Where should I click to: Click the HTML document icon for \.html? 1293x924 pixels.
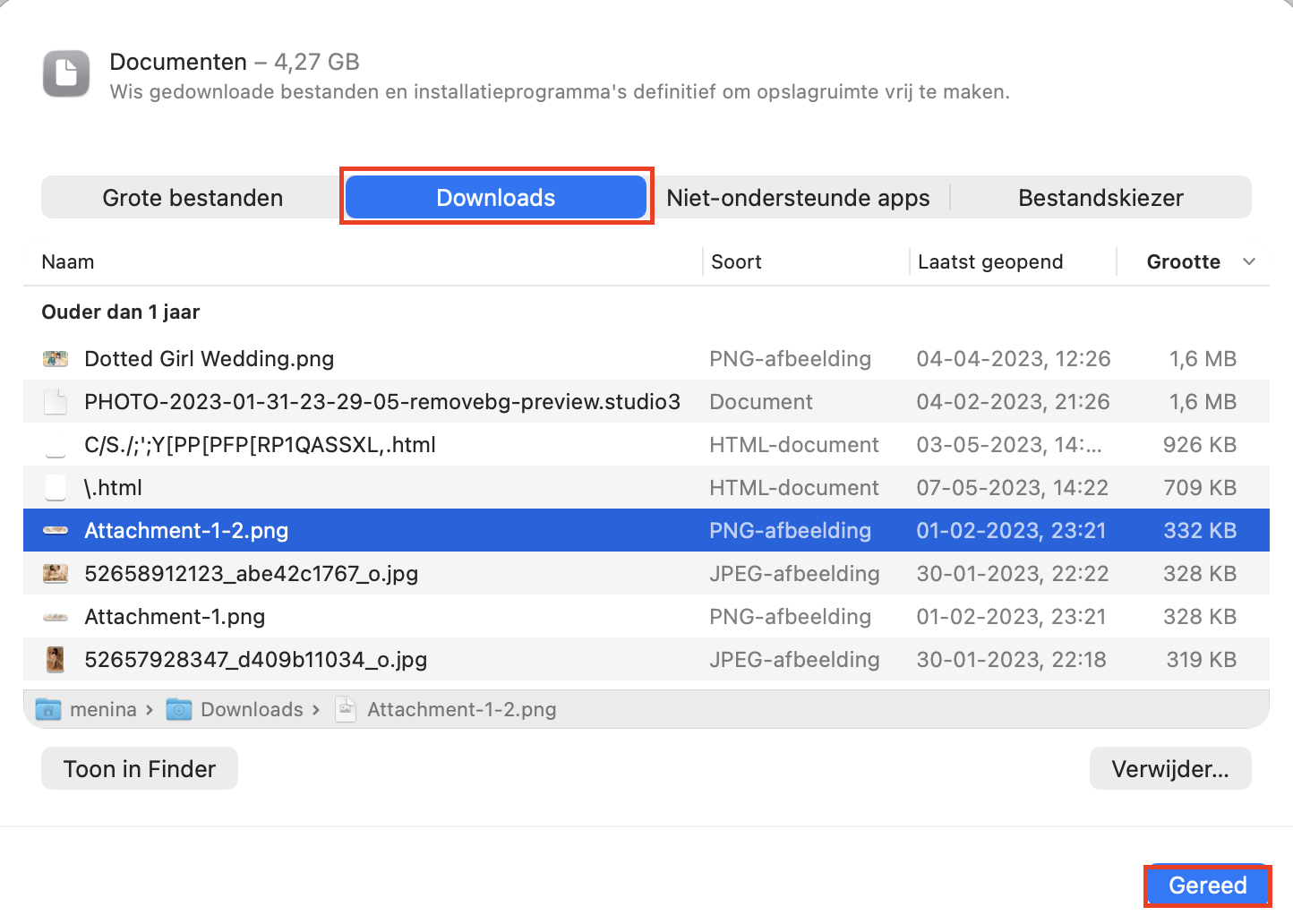(55, 487)
